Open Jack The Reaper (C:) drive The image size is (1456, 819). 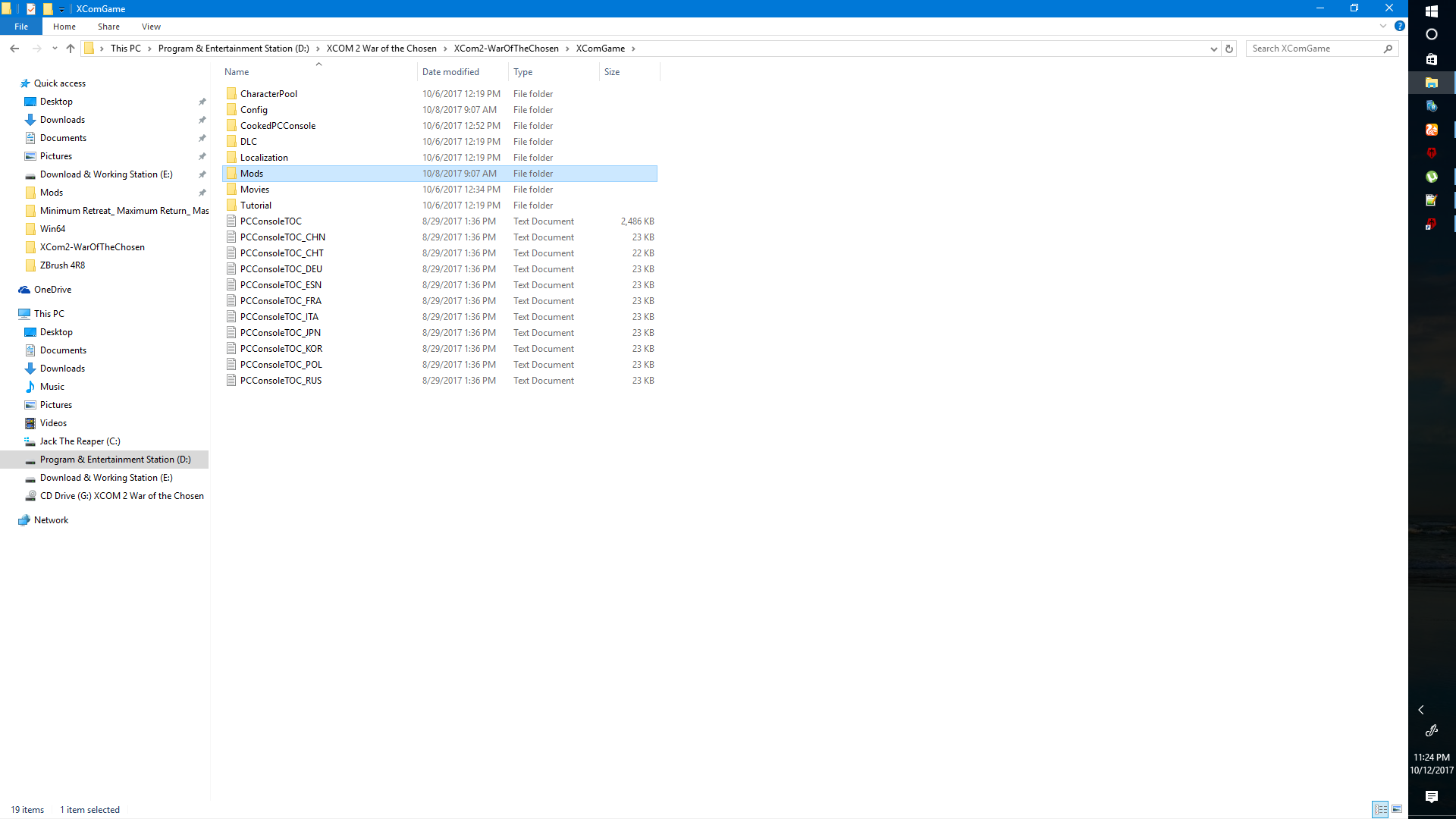[x=80, y=441]
